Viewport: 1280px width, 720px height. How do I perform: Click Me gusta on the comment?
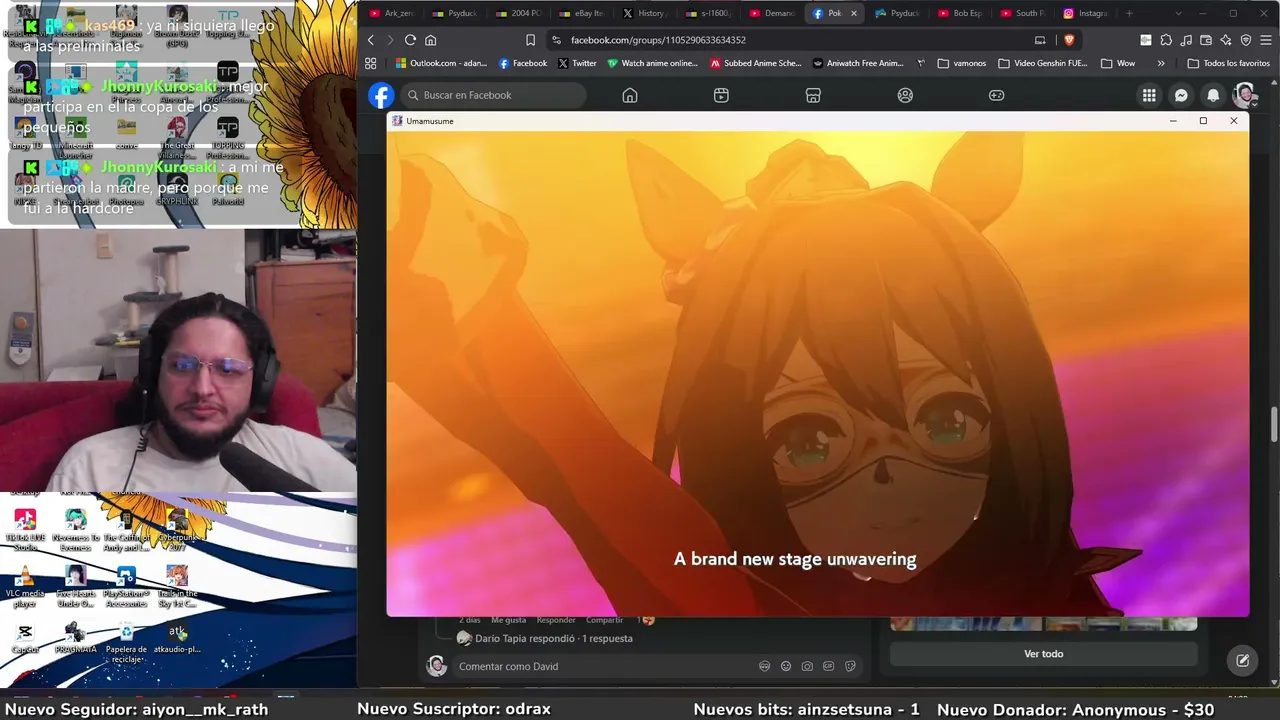coord(508,620)
